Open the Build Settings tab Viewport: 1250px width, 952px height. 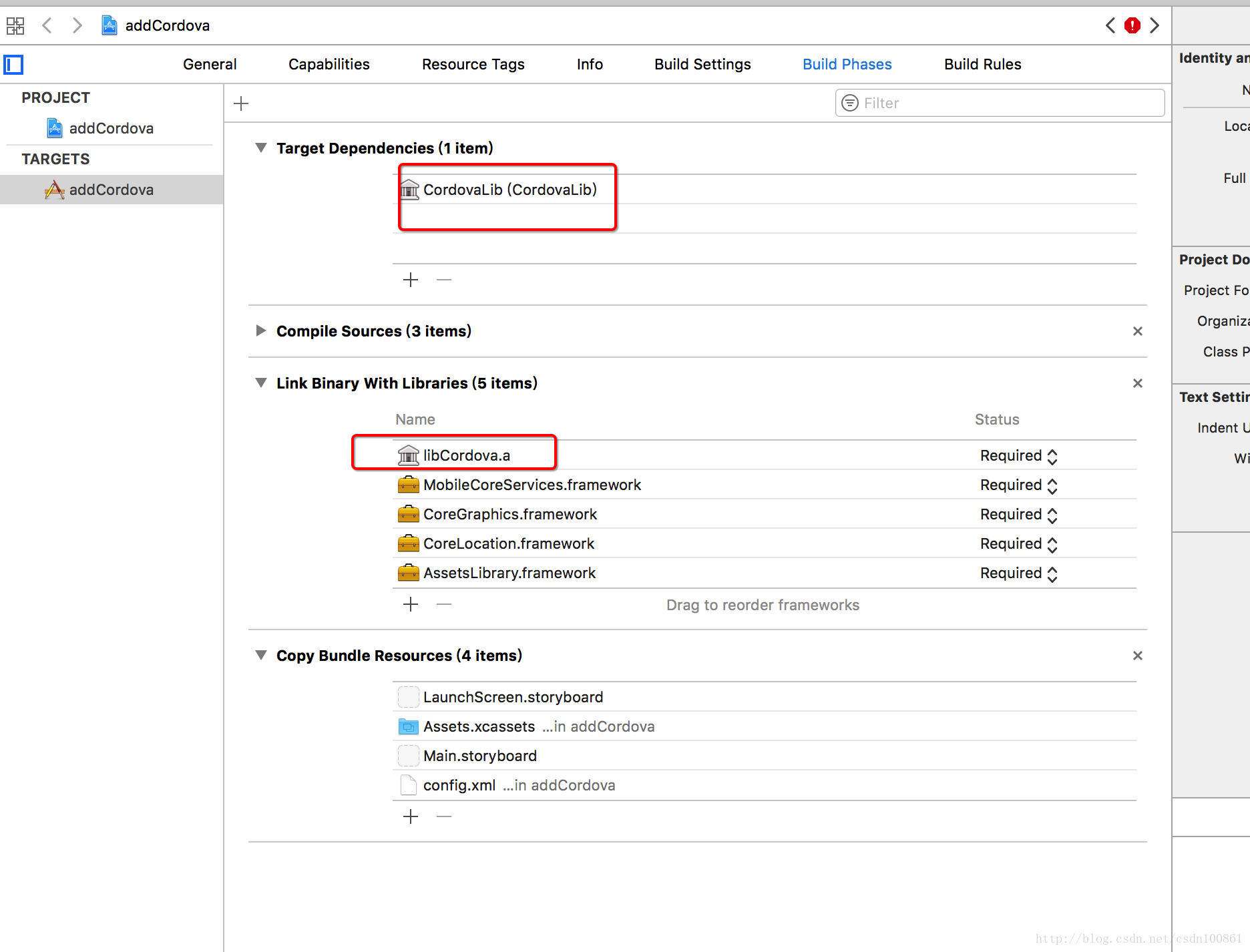pyautogui.click(x=702, y=64)
